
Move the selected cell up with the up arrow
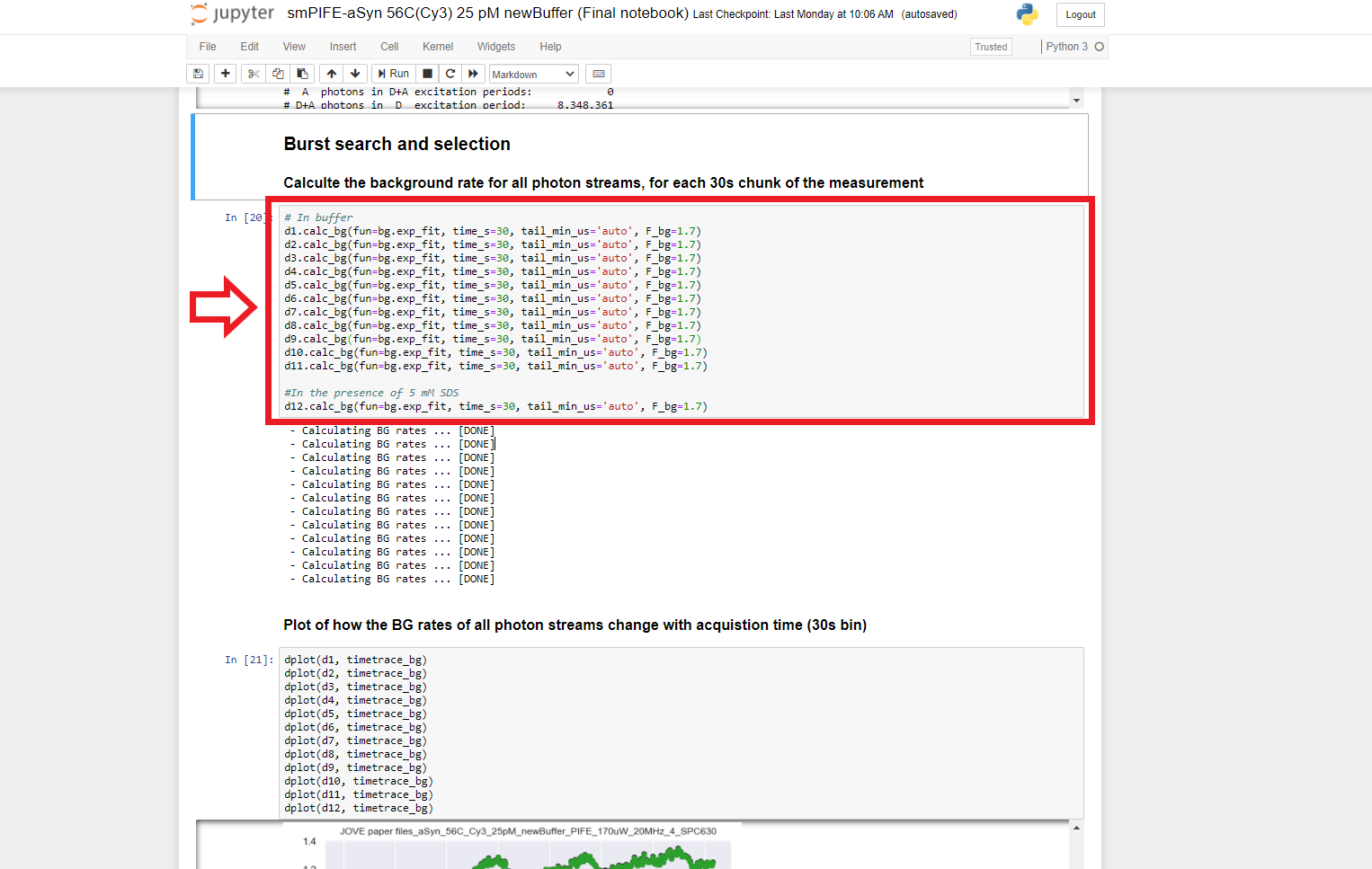[x=332, y=74]
